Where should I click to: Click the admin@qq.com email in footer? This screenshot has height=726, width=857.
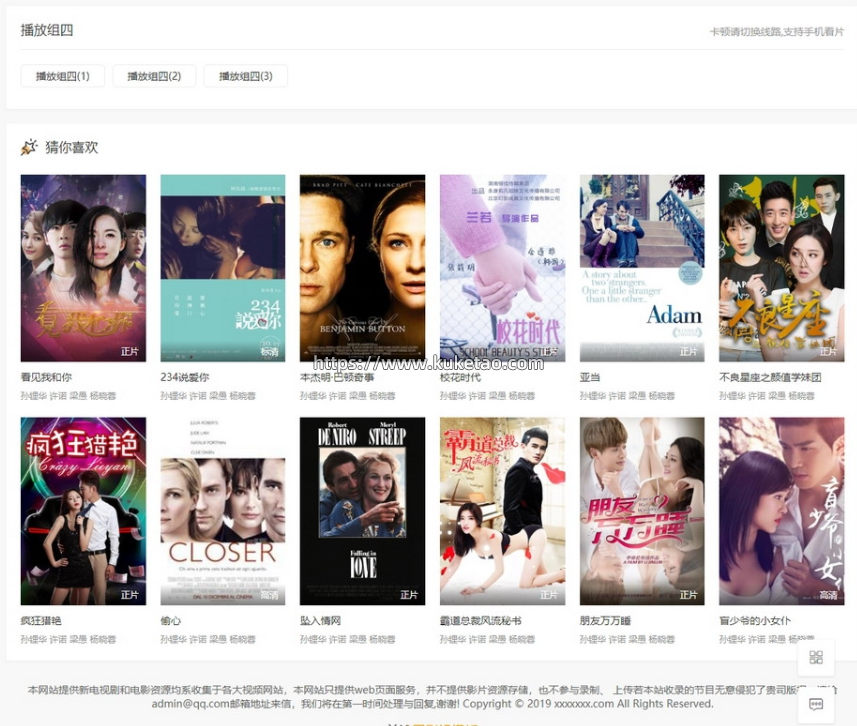[x=190, y=704]
